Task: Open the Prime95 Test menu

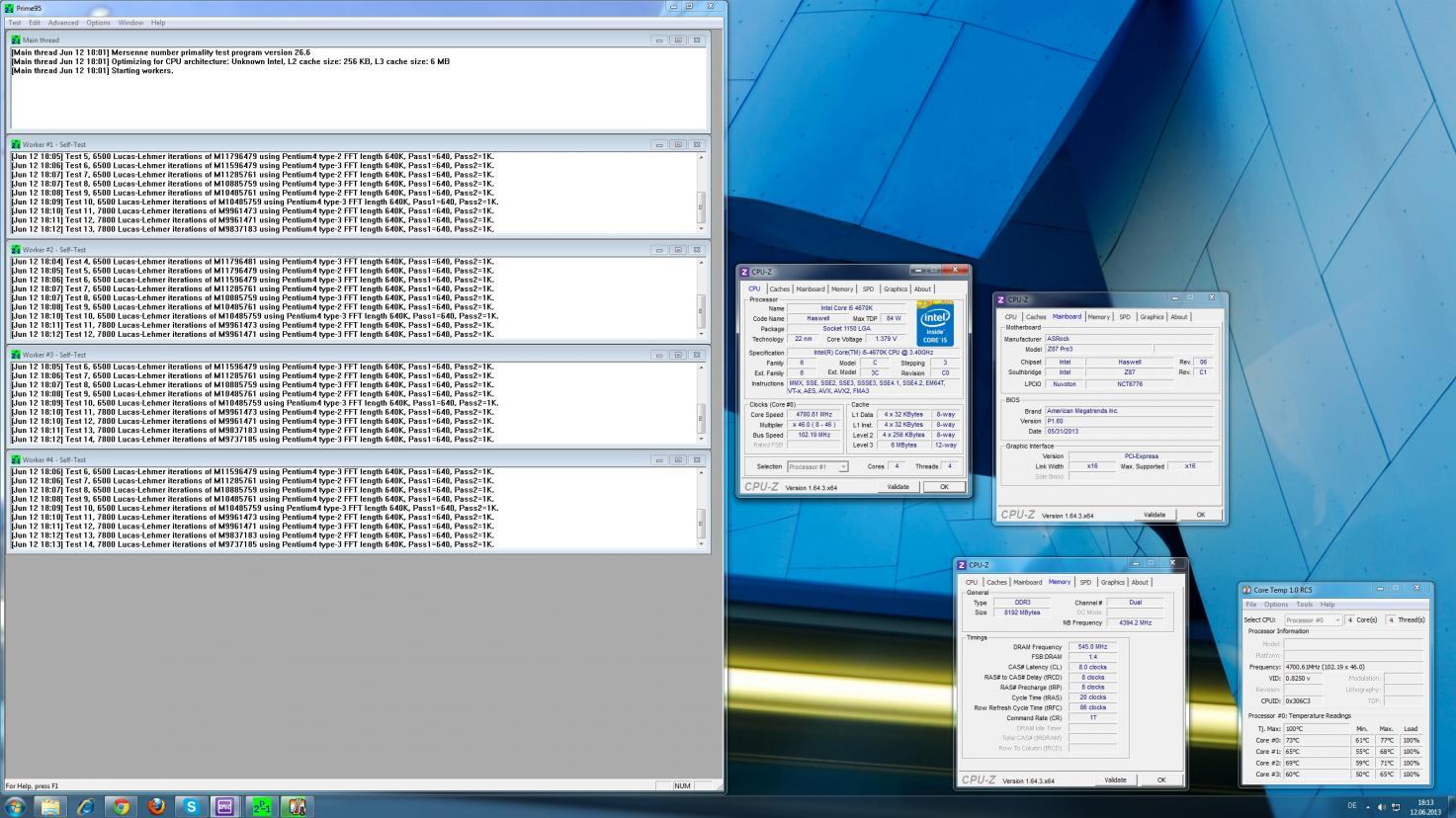Action: [x=15, y=22]
